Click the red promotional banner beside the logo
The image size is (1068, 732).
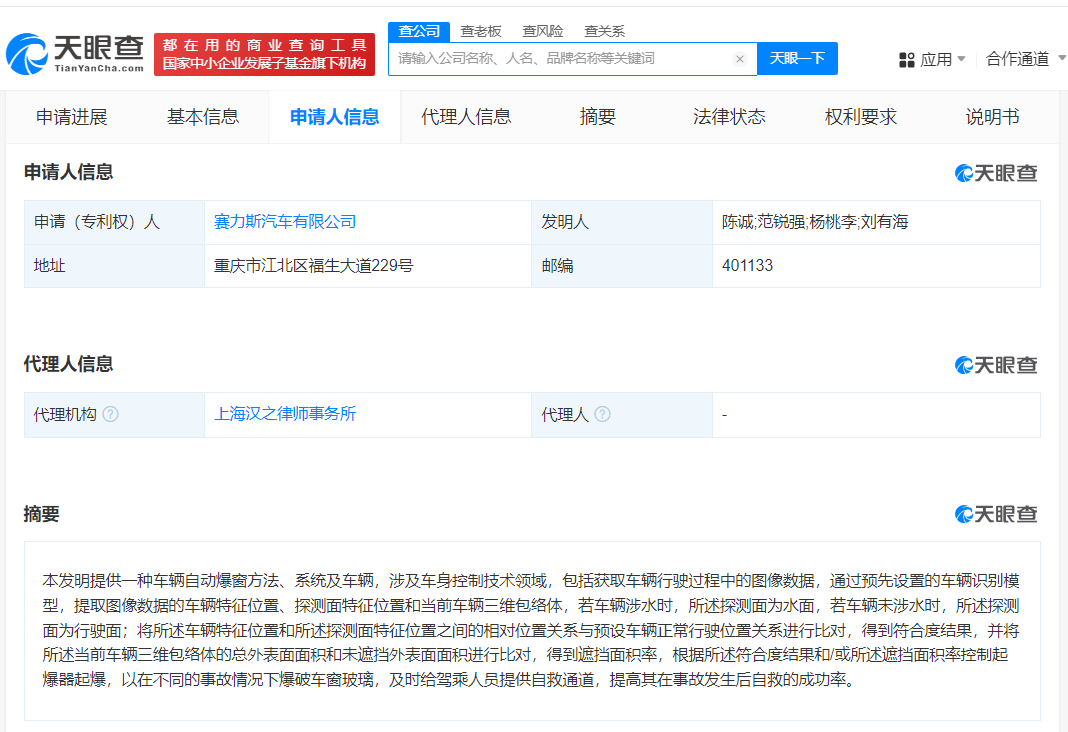[264, 54]
